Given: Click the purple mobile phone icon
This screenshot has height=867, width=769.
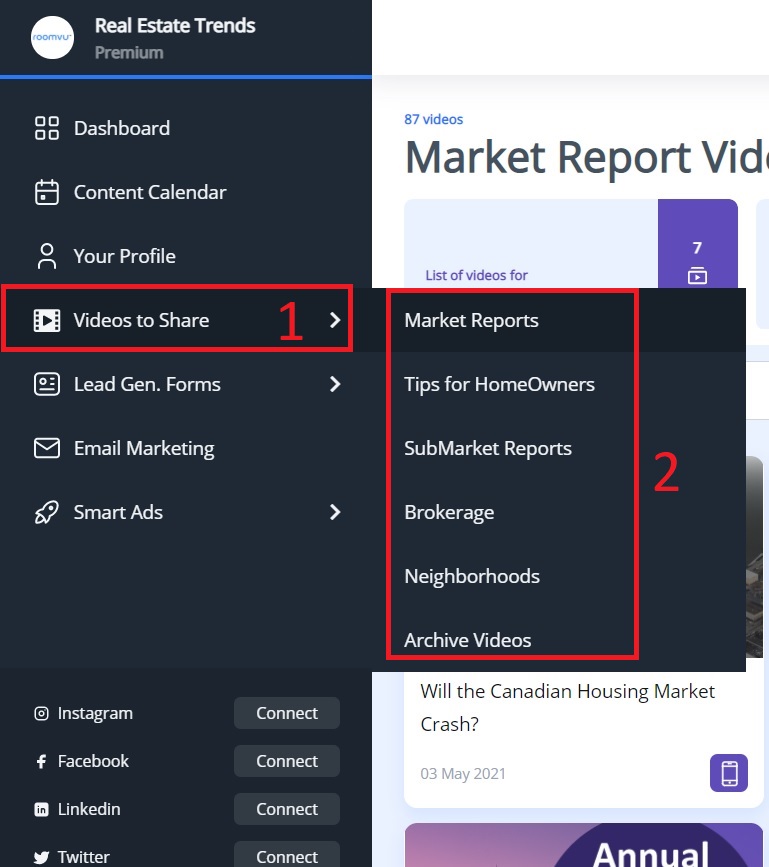Looking at the screenshot, I should pyautogui.click(x=729, y=773).
